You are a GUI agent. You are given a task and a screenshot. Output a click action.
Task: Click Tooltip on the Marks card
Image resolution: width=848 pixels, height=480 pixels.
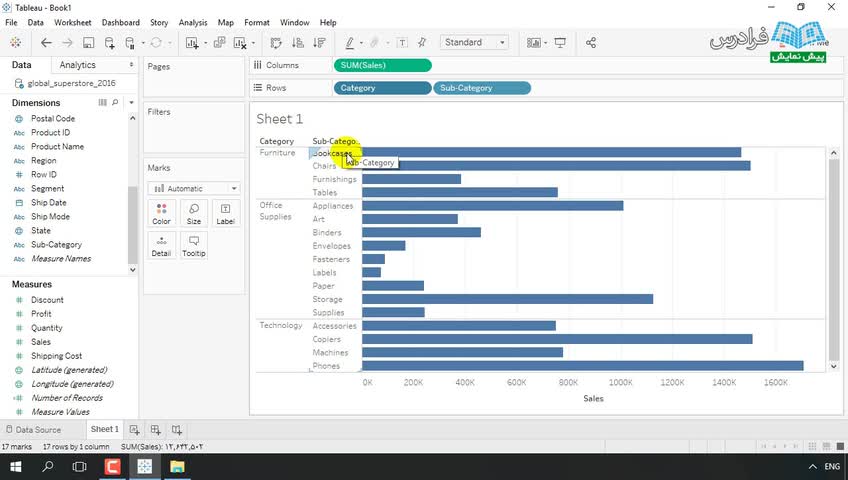pyautogui.click(x=194, y=246)
